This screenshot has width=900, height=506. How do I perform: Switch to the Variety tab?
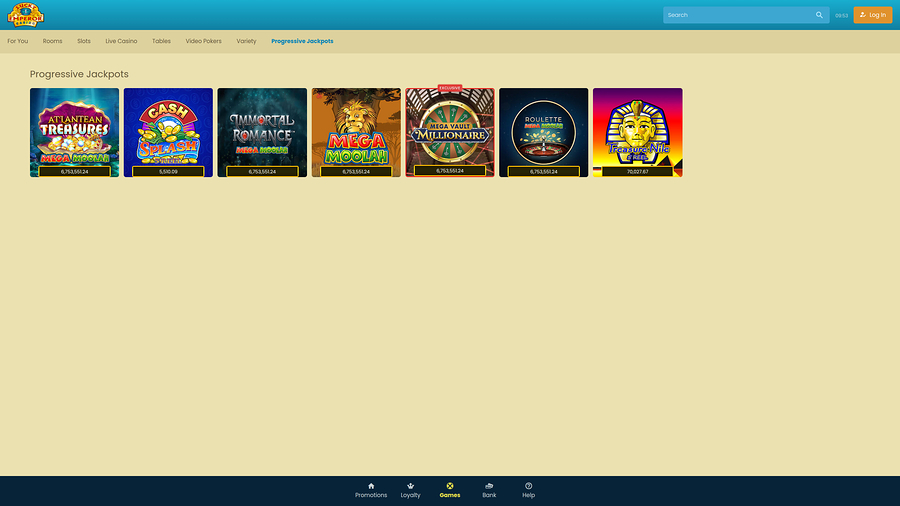(246, 41)
